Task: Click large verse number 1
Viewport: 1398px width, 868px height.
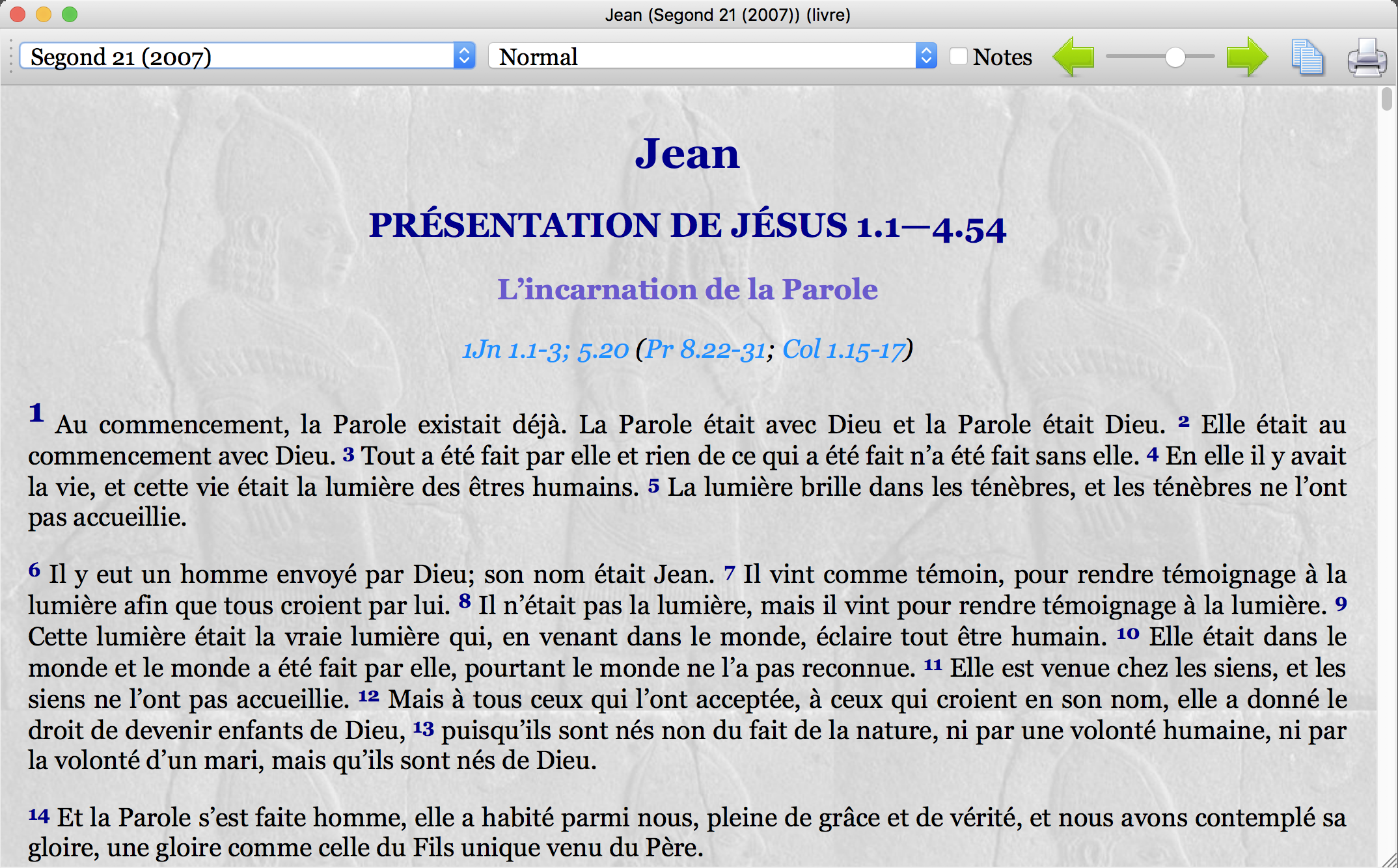Action: click(x=36, y=413)
